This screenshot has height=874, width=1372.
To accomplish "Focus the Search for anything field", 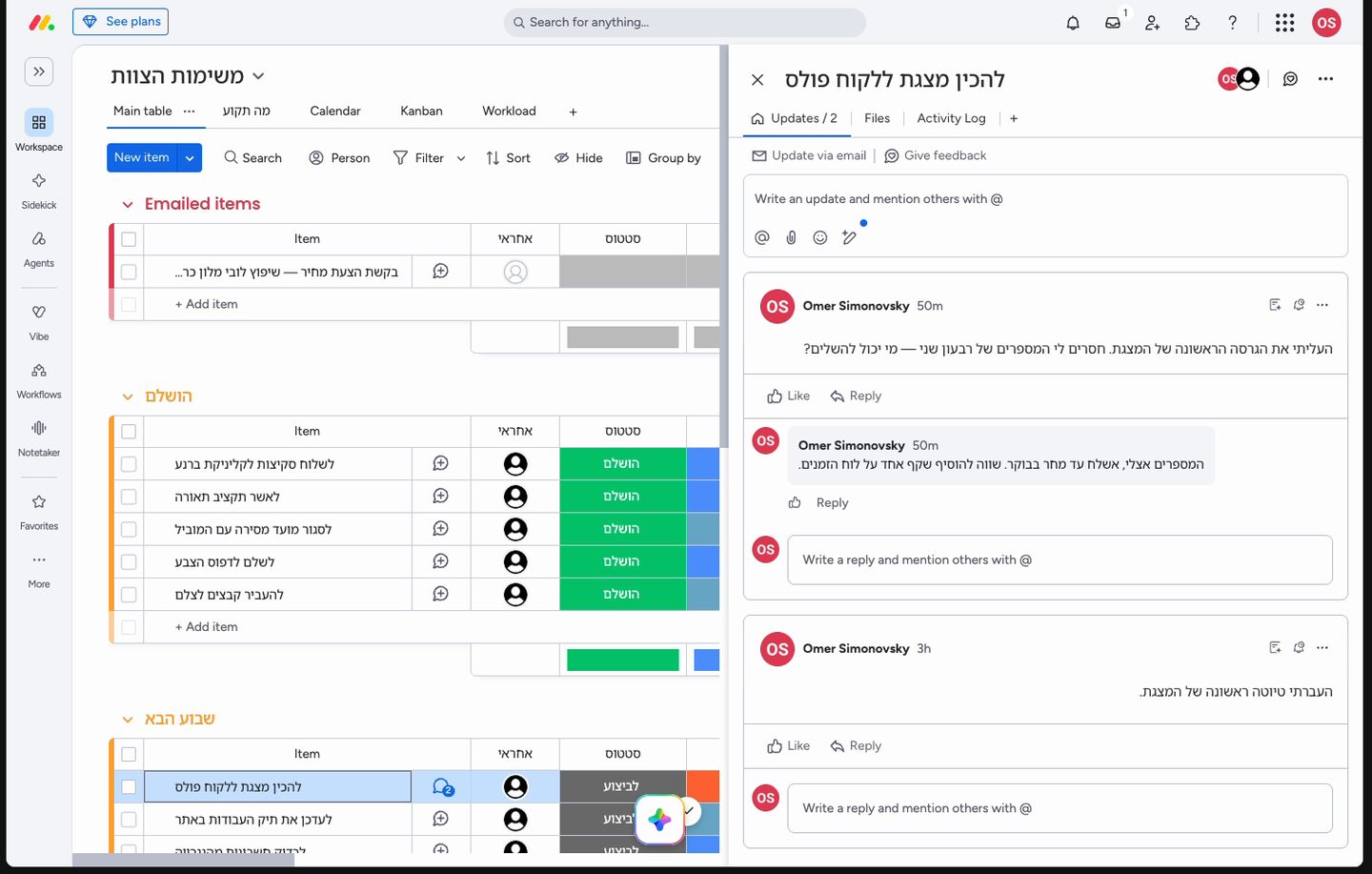I will click(x=684, y=23).
